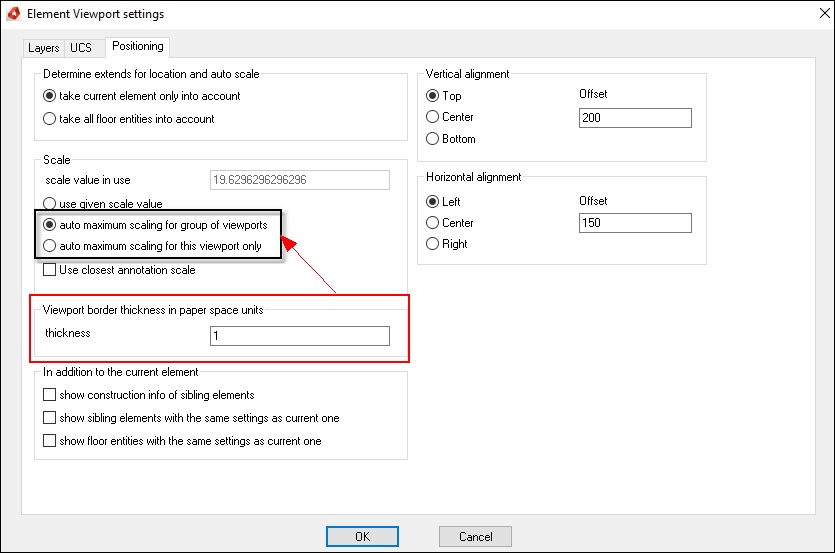Confirm settings with OK button
This screenshot has width=835, height=553.
coord(362,536)
